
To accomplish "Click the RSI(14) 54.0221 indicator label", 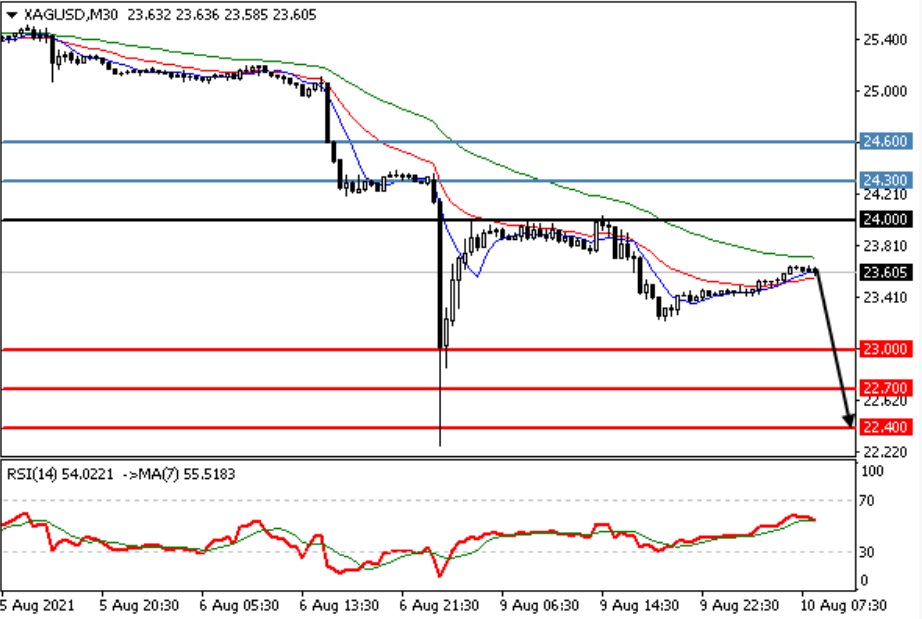I will (x=60, y=474).
